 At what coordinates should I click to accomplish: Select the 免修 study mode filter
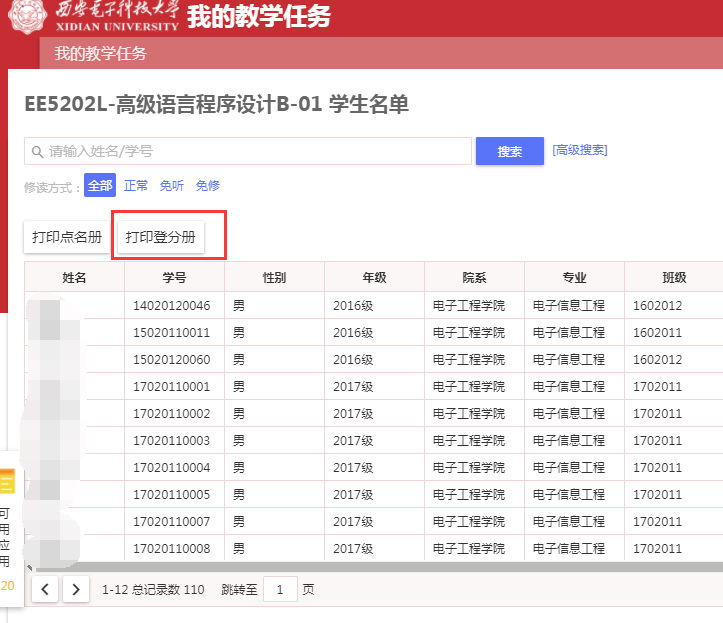[208, 185]
